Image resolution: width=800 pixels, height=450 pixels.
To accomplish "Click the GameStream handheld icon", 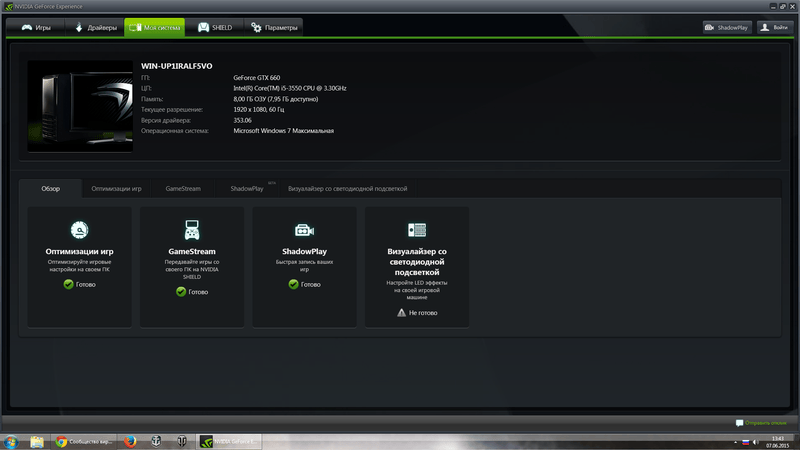I will pos(192,229).
